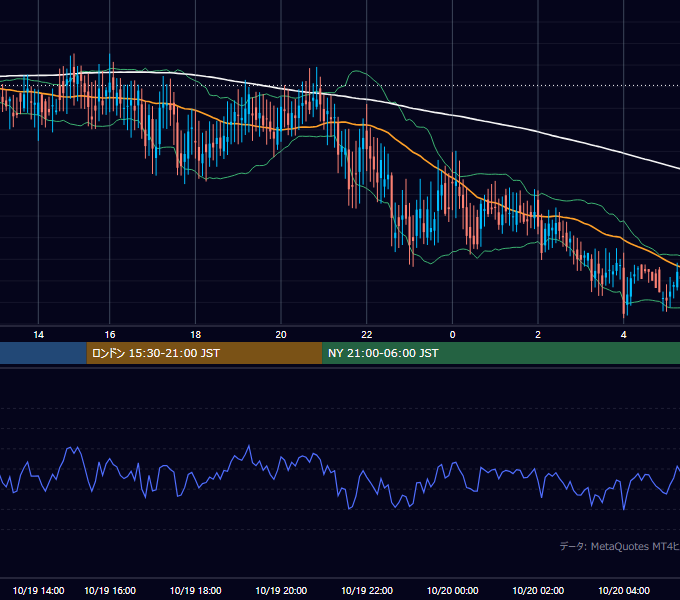This screenshot has height=600, width=680.
Task: Click the hour label 4 on time axis
Action: [624, 335]
